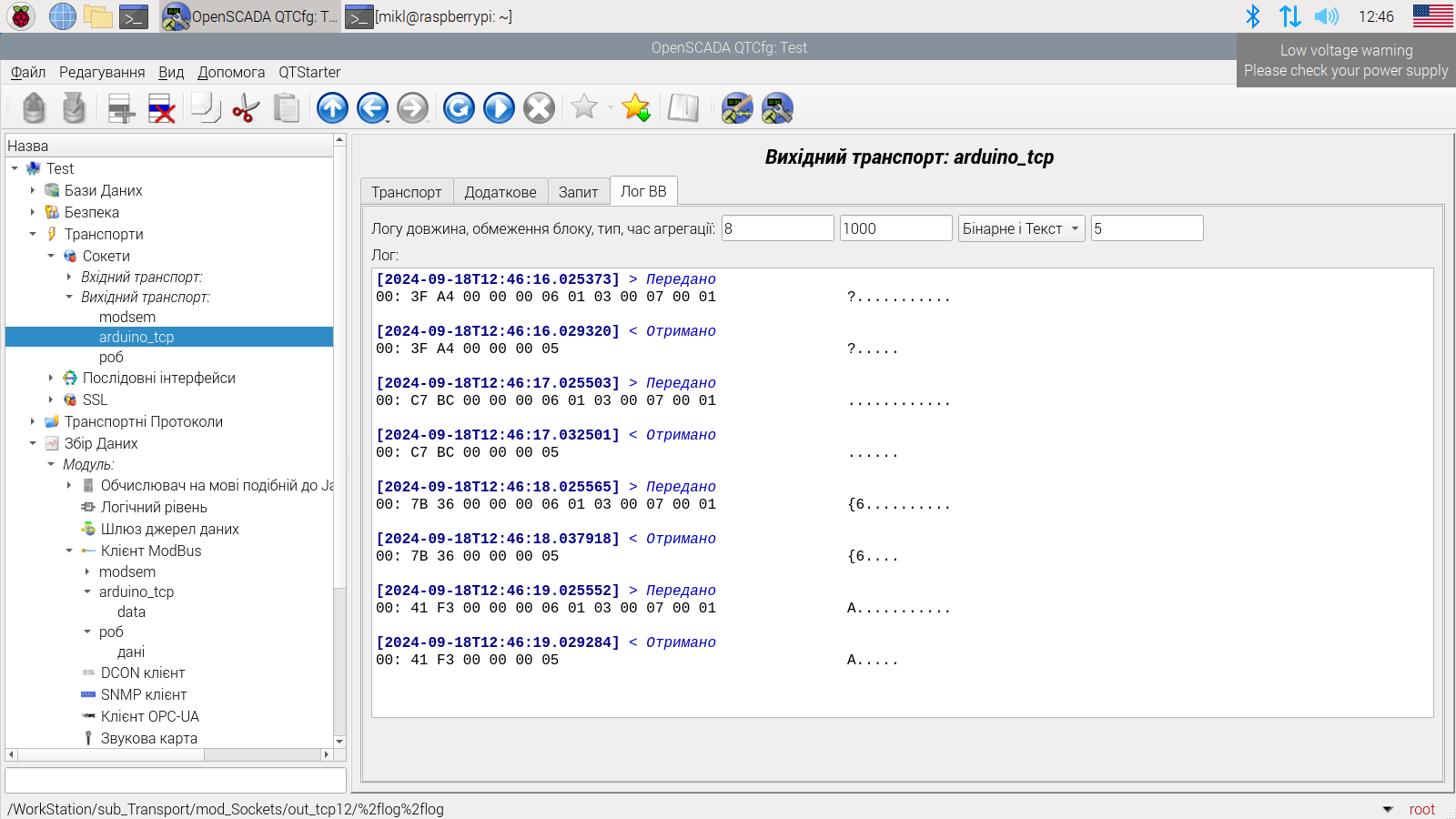Refresh the page with the circular arrow icon
The width and height of the screenshot is (1456, 819).
tap(459, 108)
